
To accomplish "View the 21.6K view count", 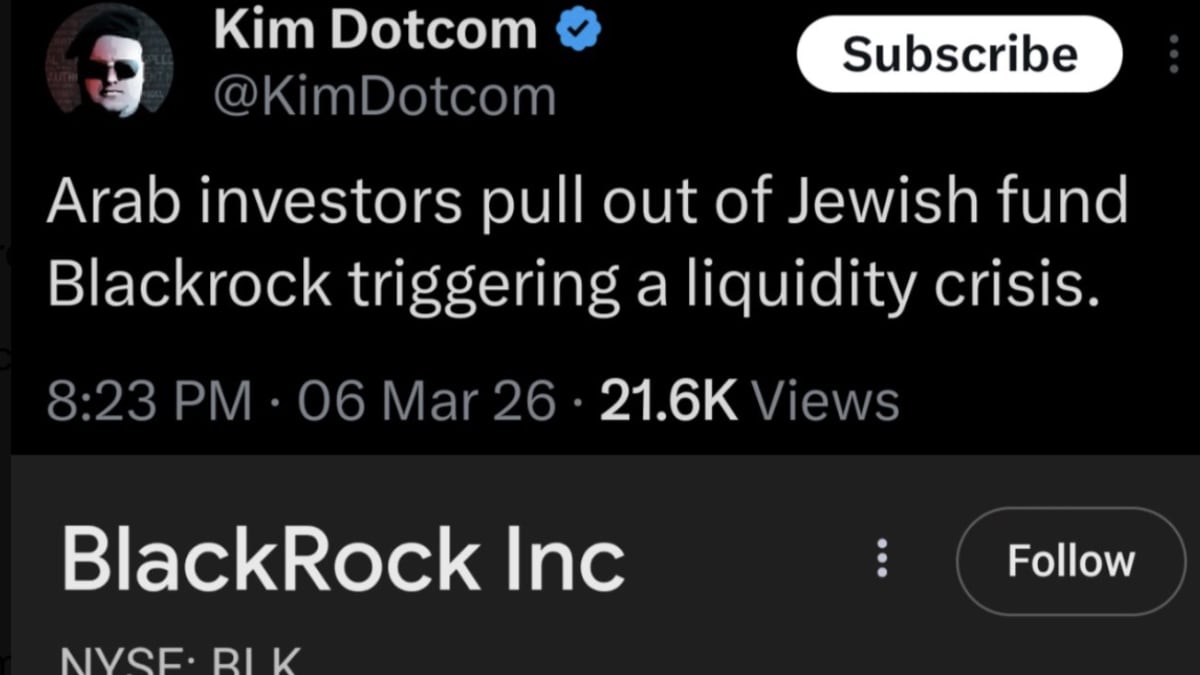I will [x=669, y=402].
